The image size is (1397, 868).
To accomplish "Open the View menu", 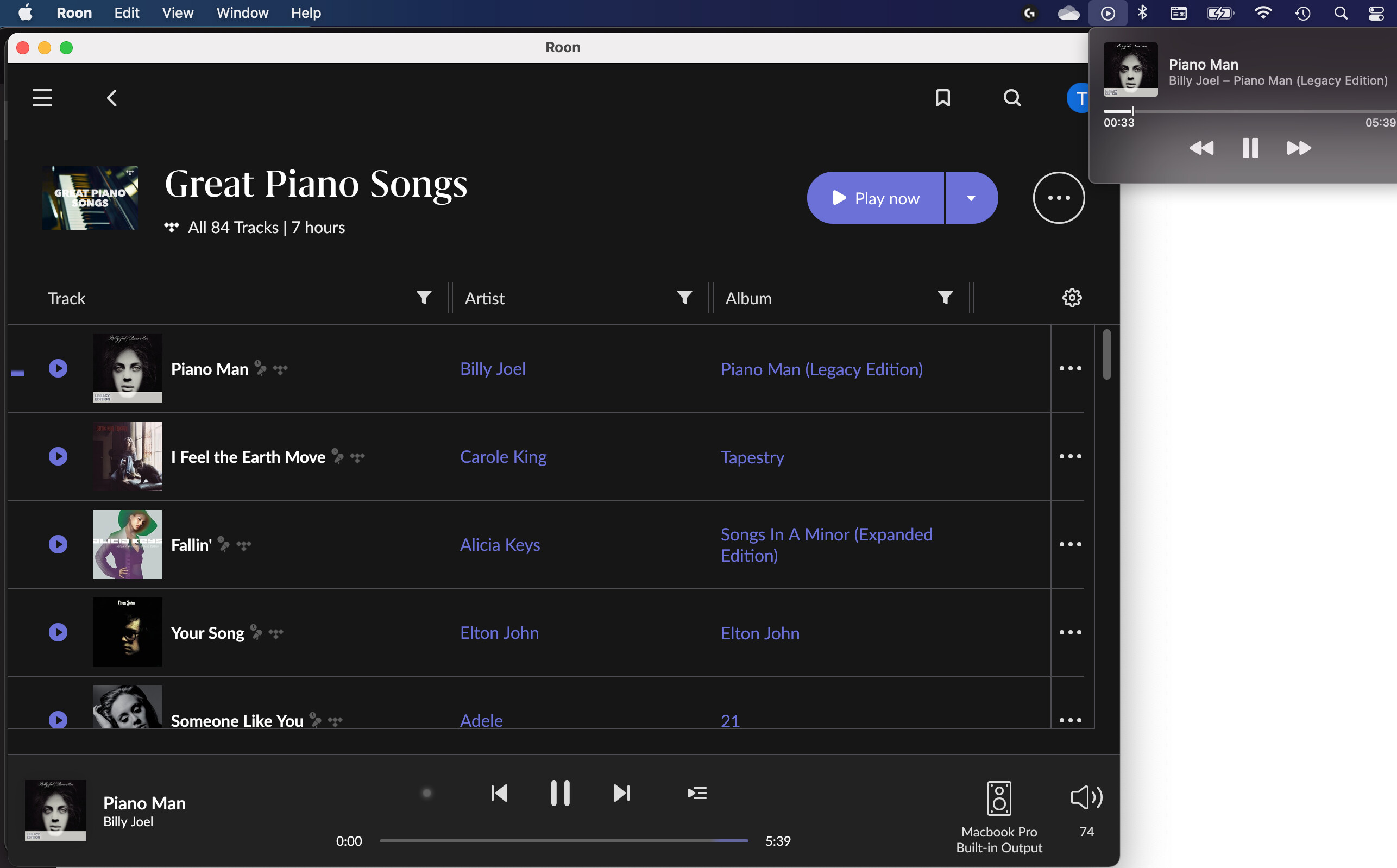I will click(178, 12).
